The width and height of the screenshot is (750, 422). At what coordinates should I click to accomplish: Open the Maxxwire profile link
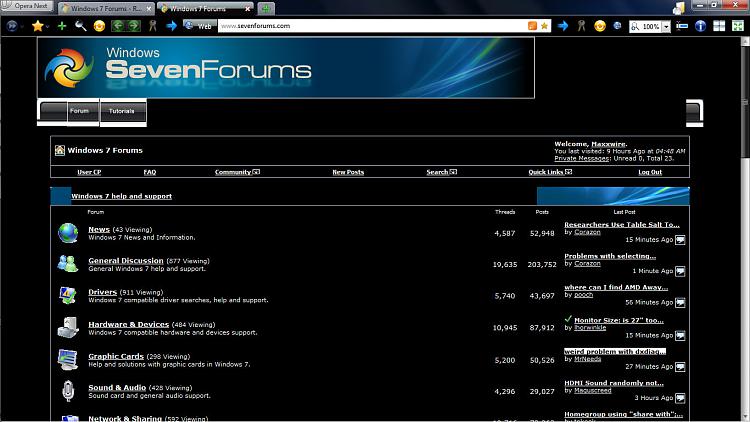pos(608,144)
